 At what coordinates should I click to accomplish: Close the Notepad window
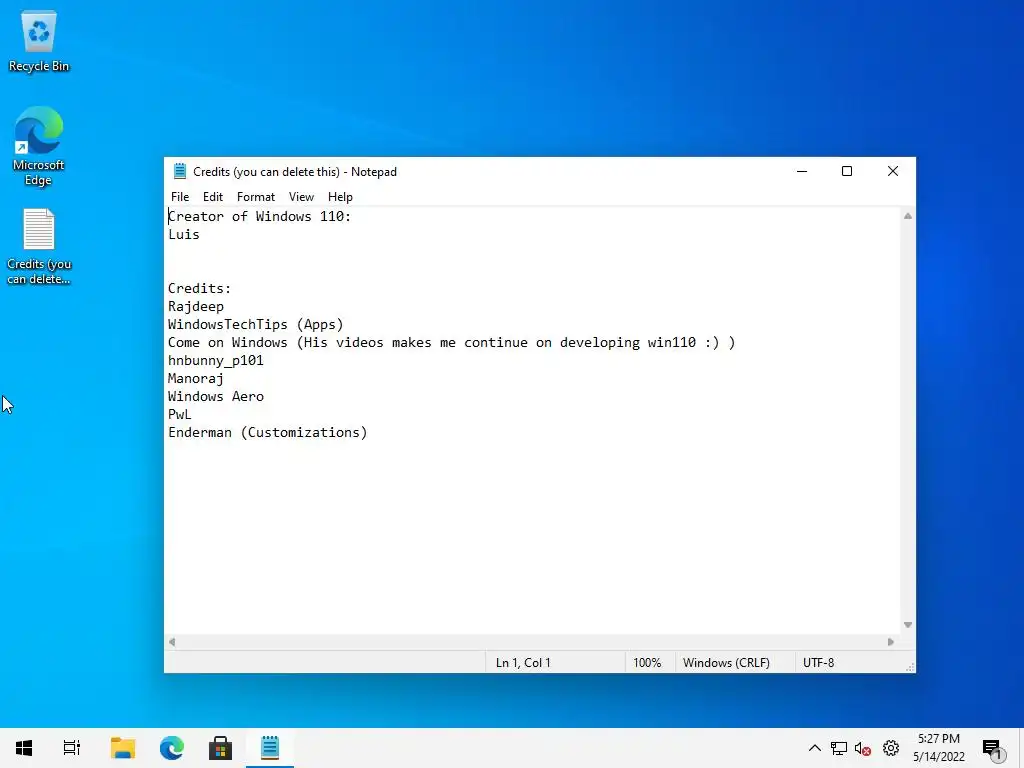893,171
